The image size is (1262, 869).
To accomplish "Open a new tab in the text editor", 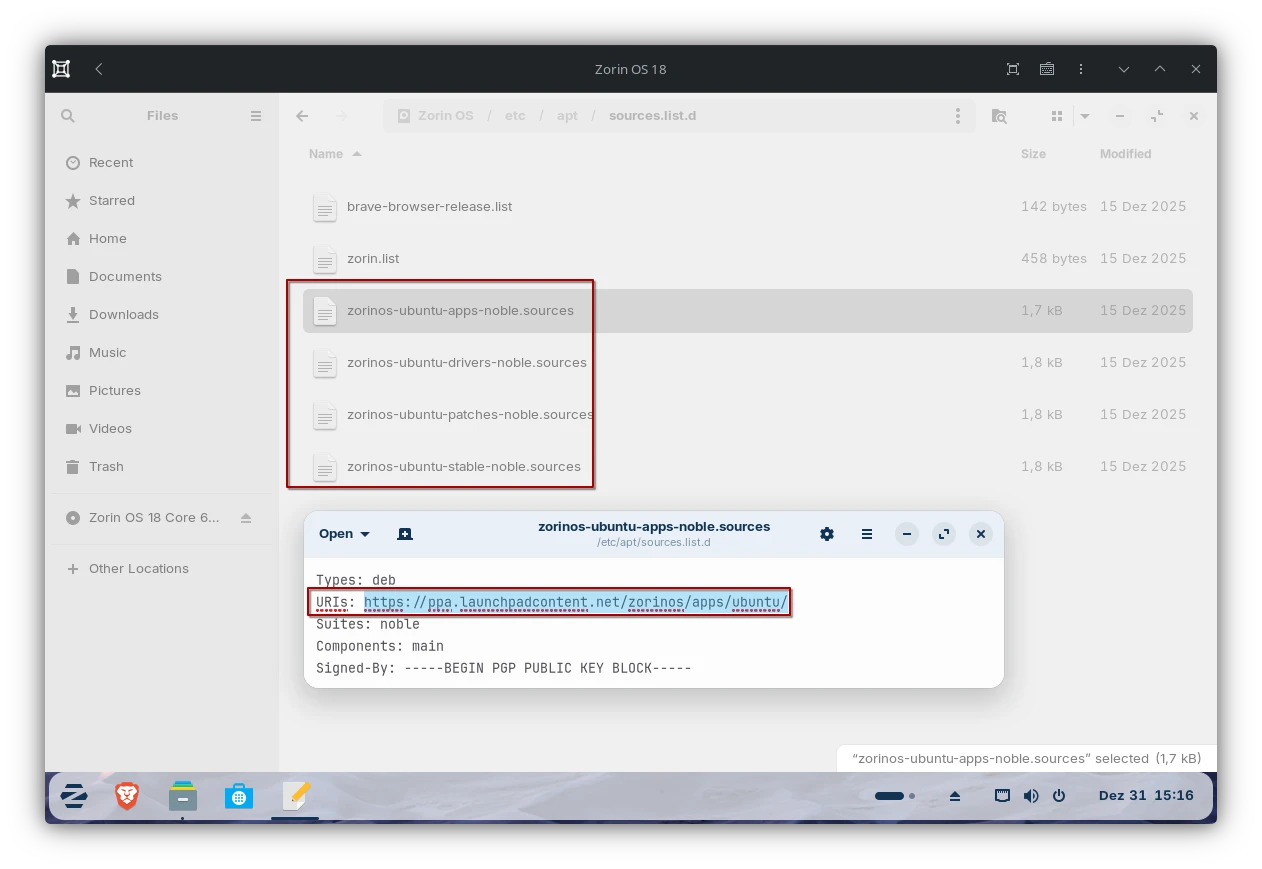I will click(x=405, y=533).
